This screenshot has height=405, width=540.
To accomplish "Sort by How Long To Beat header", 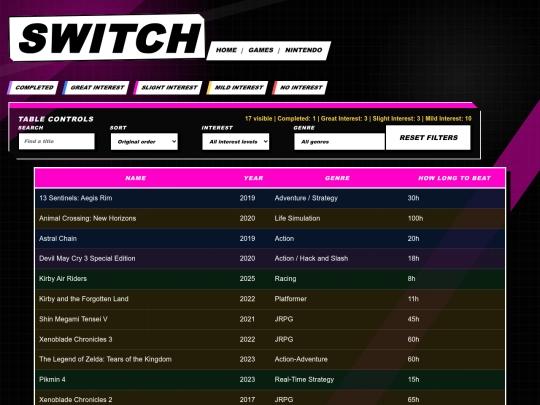I will click(x=454, y=178).
